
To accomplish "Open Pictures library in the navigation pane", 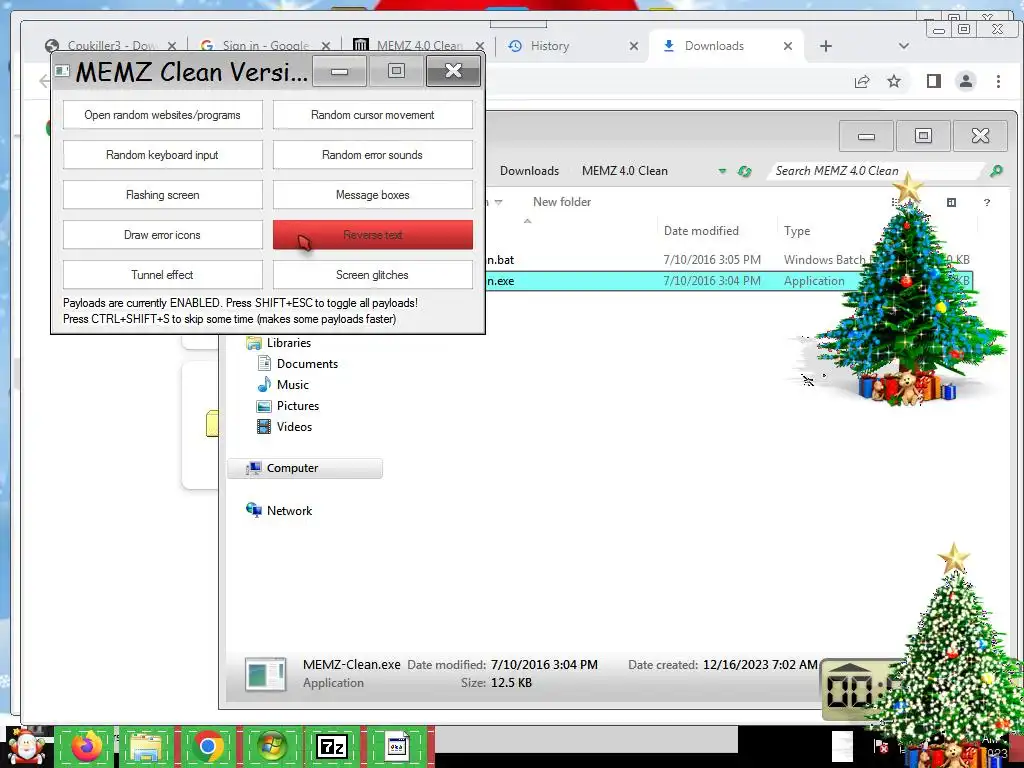I will tap(297, 406).
